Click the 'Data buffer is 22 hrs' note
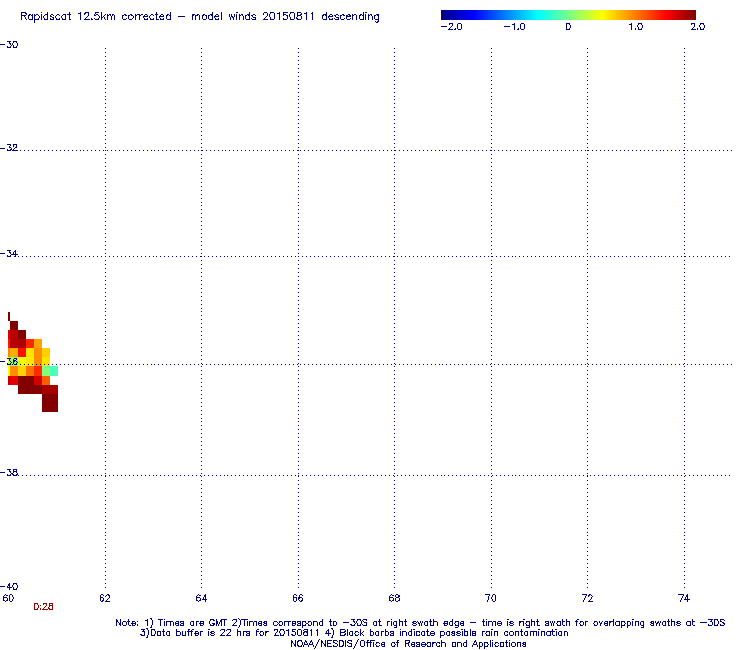 (x=354, y=633)
